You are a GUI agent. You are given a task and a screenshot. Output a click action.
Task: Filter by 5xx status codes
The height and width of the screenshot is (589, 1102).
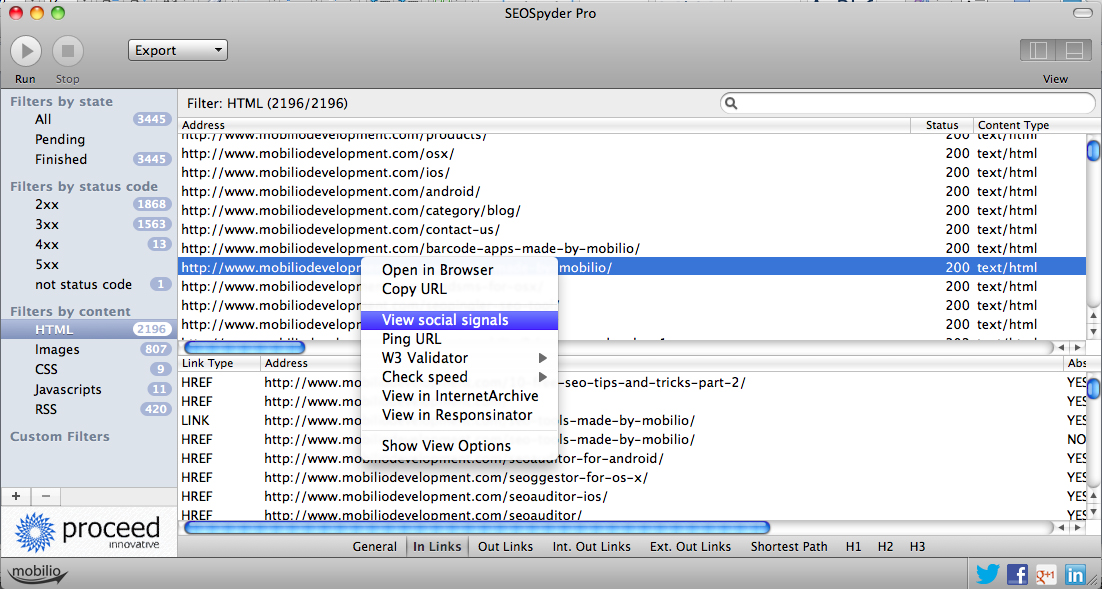[89, 264]
